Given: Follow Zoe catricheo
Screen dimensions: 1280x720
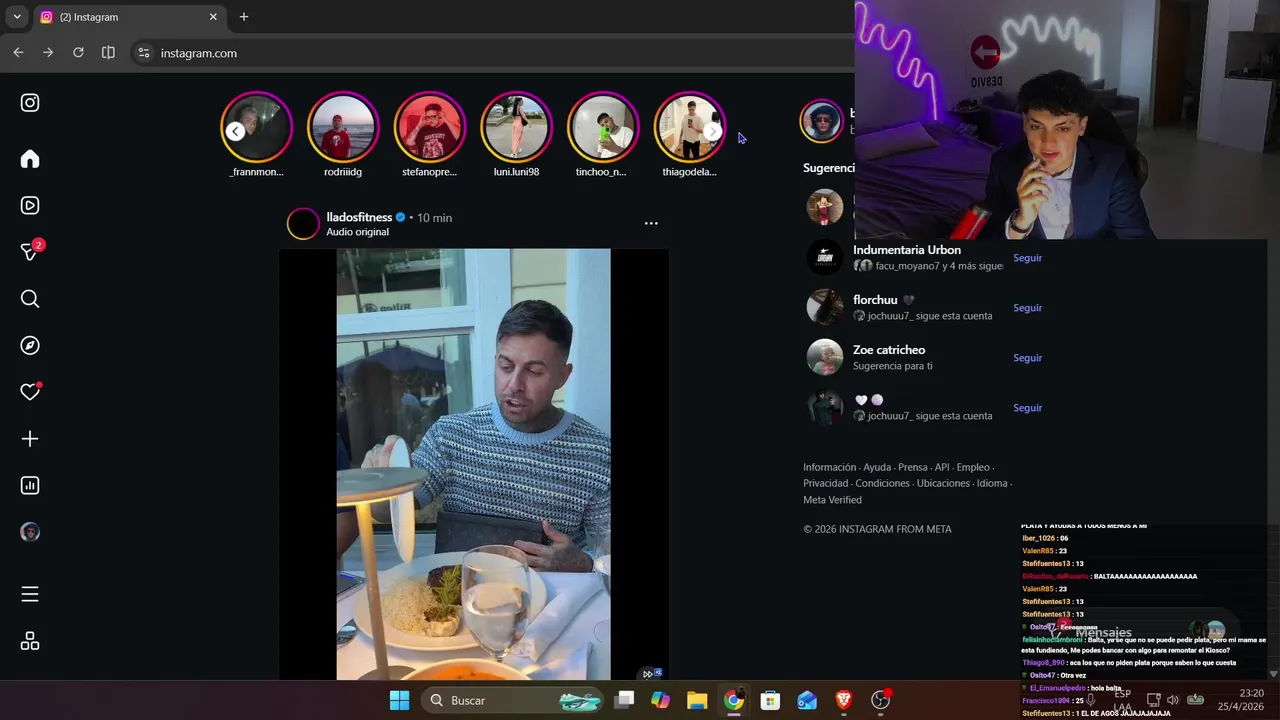Looking at the screenshot, I should coord(1027,358).
